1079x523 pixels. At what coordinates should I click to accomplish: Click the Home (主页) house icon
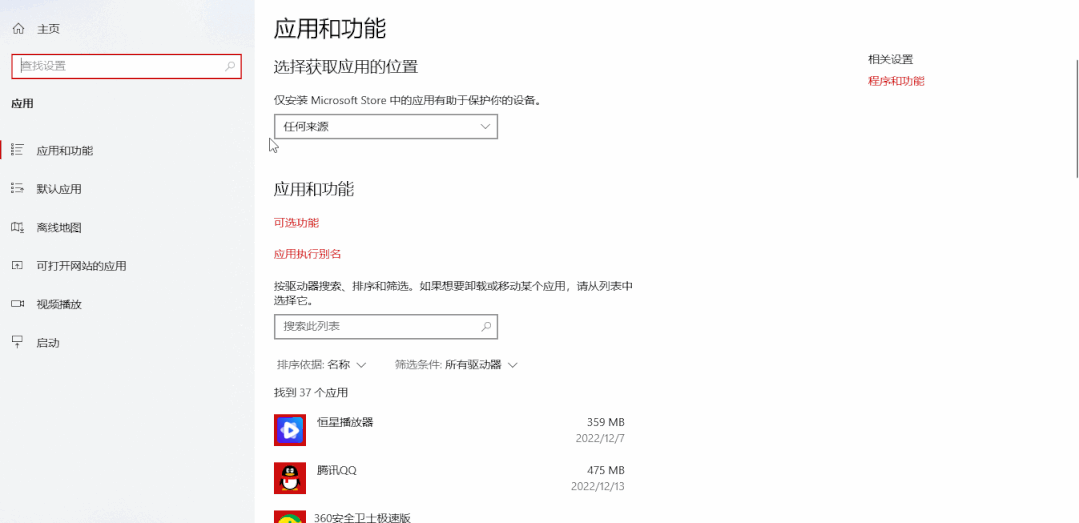pyautogui.click(x=19, y=28)
